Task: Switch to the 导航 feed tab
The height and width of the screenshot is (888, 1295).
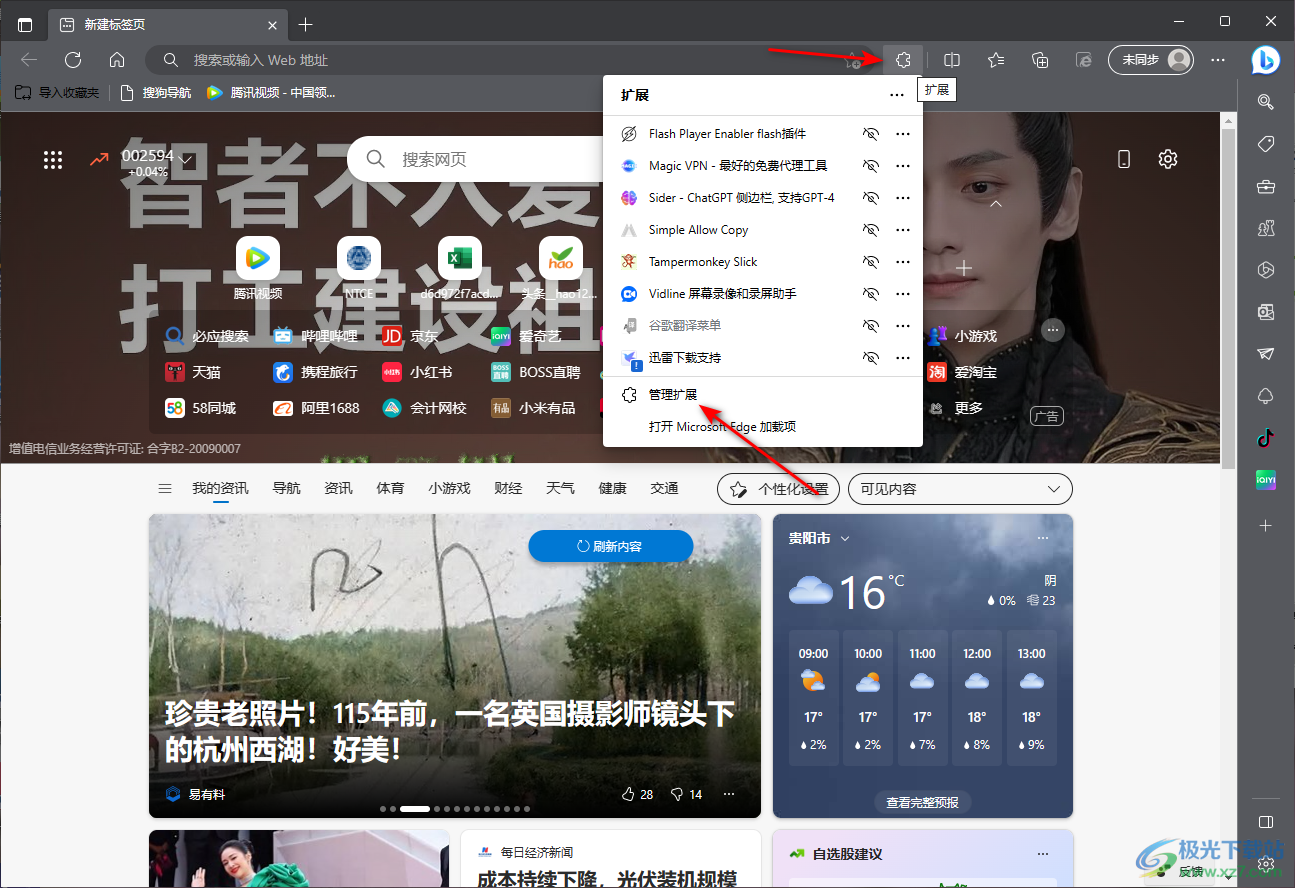Action: pos(286,488)
